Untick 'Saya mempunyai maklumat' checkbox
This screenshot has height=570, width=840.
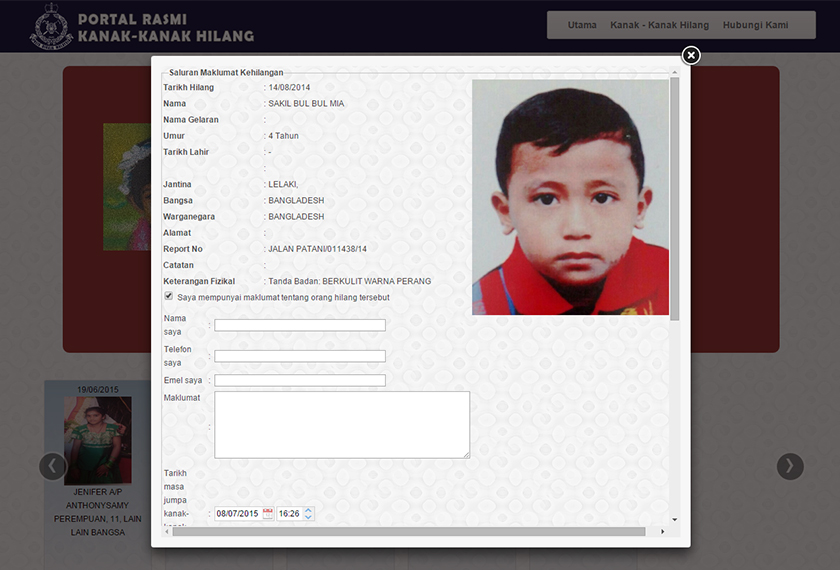(x=169, y=296)
